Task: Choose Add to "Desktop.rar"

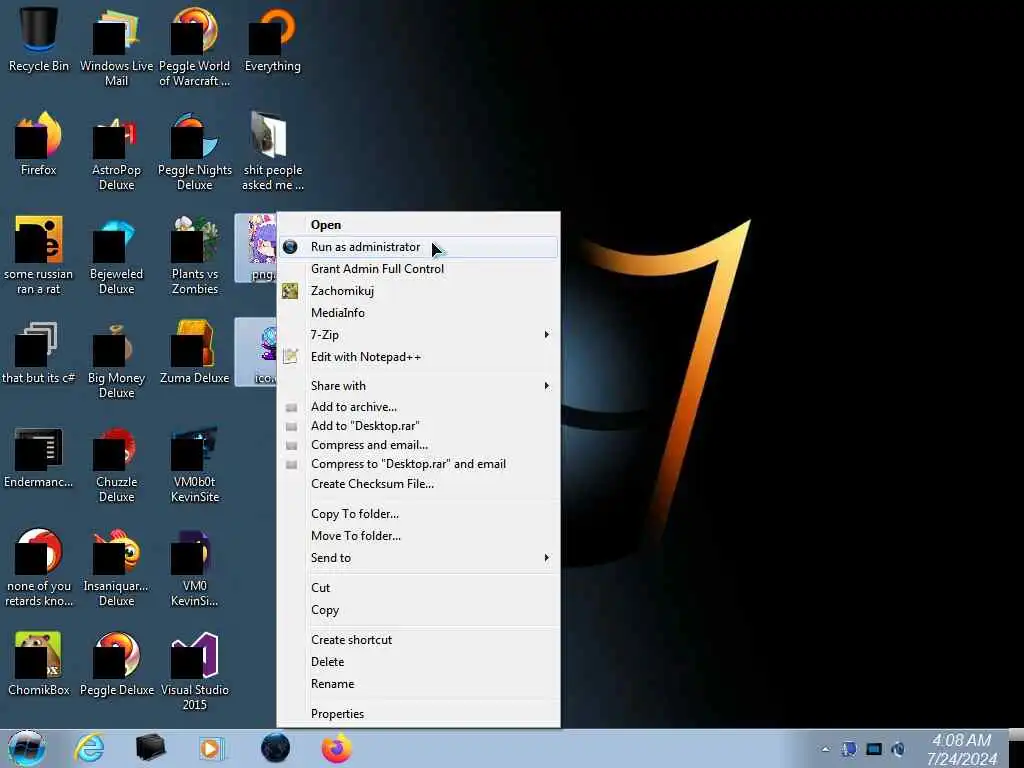Action: 418,426
